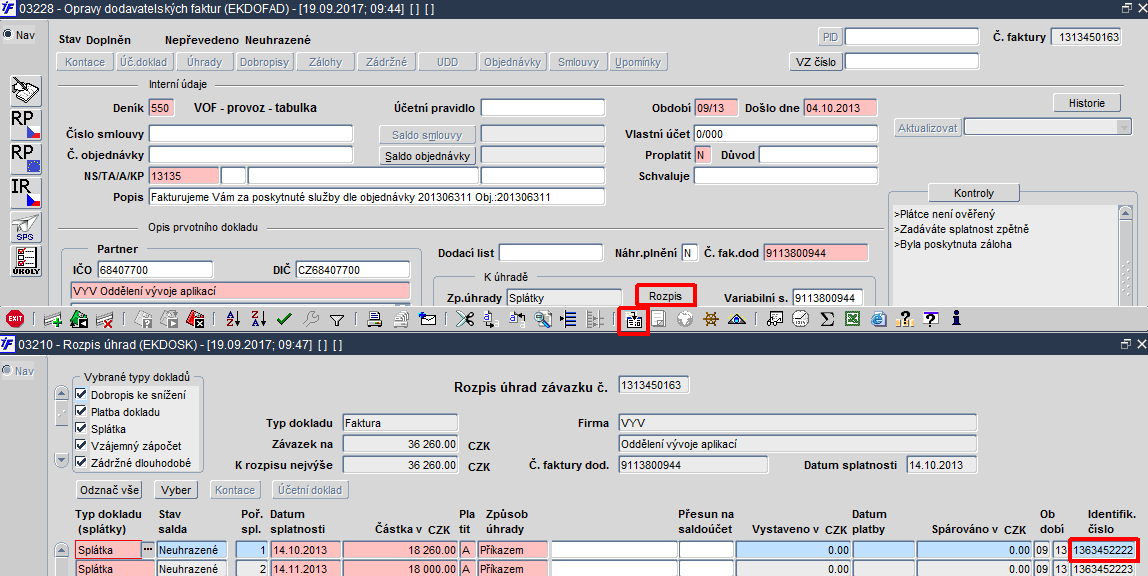Click the 'Saldo objednávky' button
This screenshot has height=576, width=1148.
pos(428,156)
